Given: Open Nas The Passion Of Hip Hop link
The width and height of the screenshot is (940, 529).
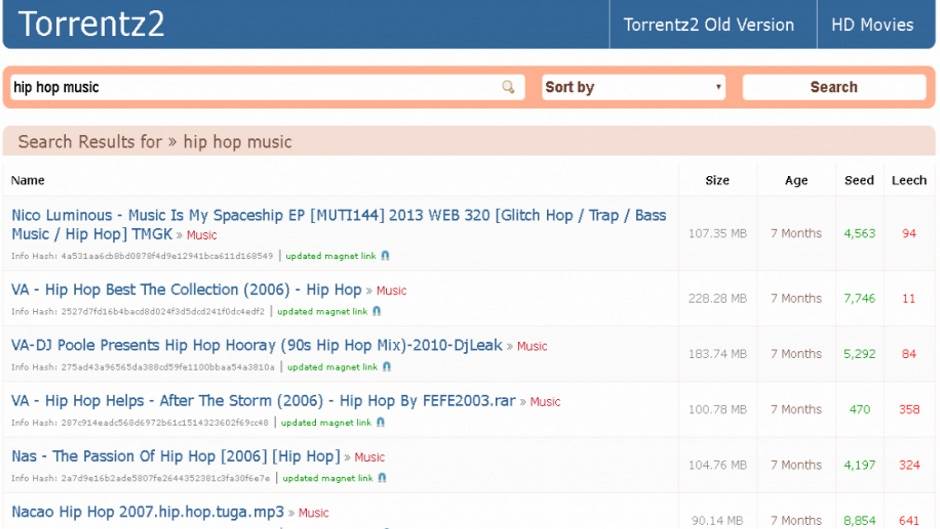Looking at the screenshot, I should point(175,456).
